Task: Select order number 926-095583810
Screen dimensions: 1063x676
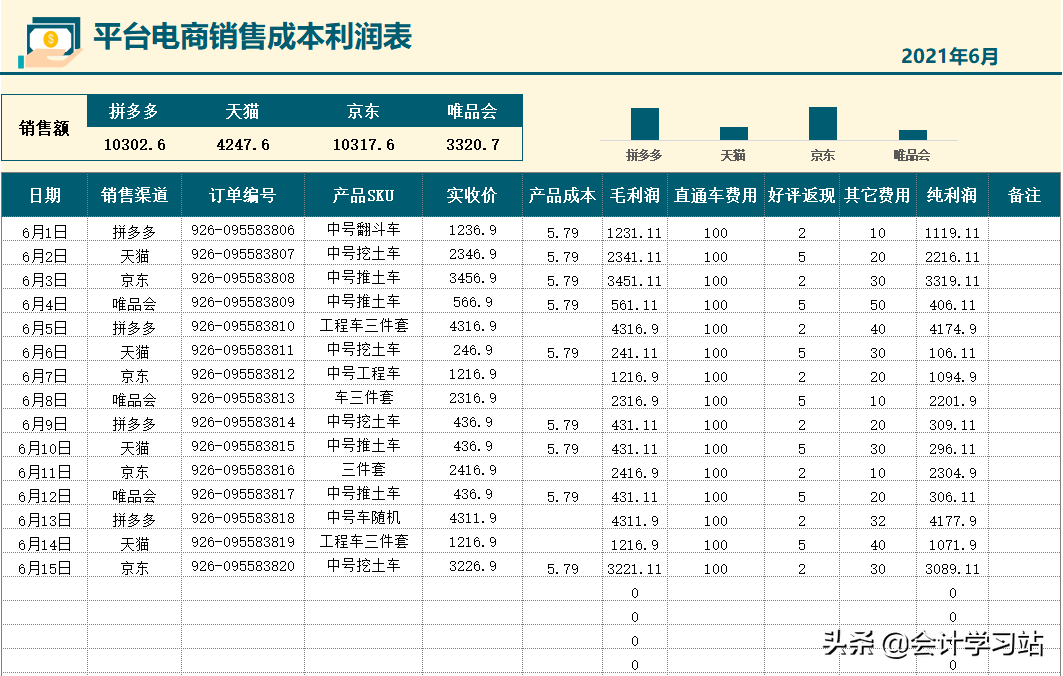Action: (243, 326)
